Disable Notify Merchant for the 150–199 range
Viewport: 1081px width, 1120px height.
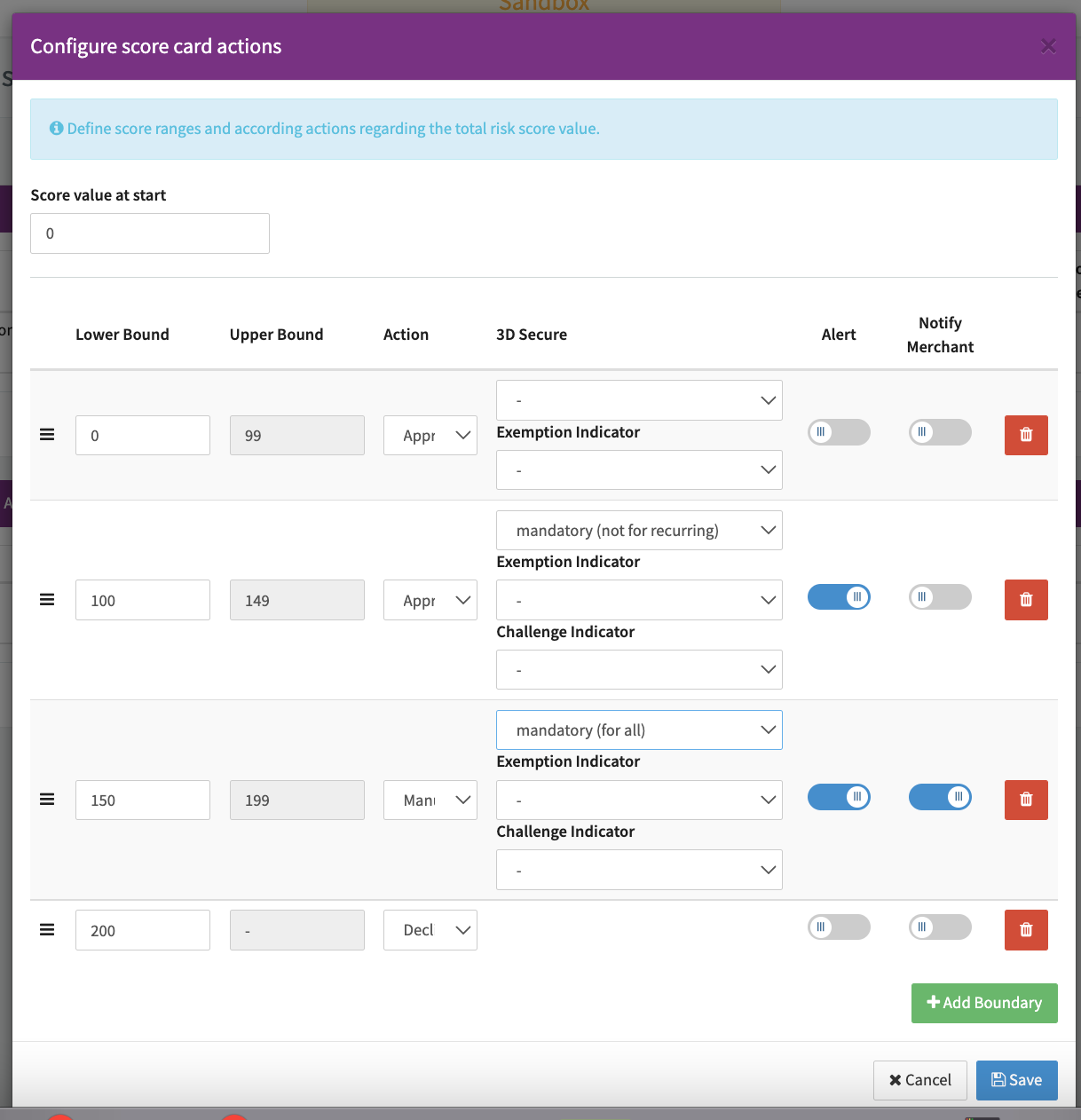939,797
